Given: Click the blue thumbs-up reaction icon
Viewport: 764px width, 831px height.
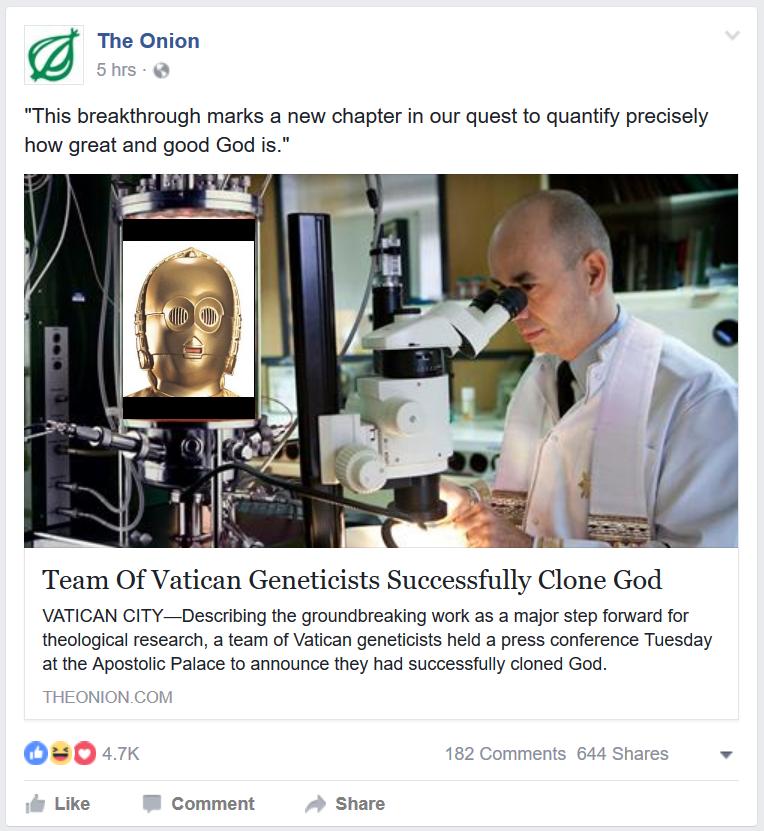Looking at the screenshot, I should (36, 753).
